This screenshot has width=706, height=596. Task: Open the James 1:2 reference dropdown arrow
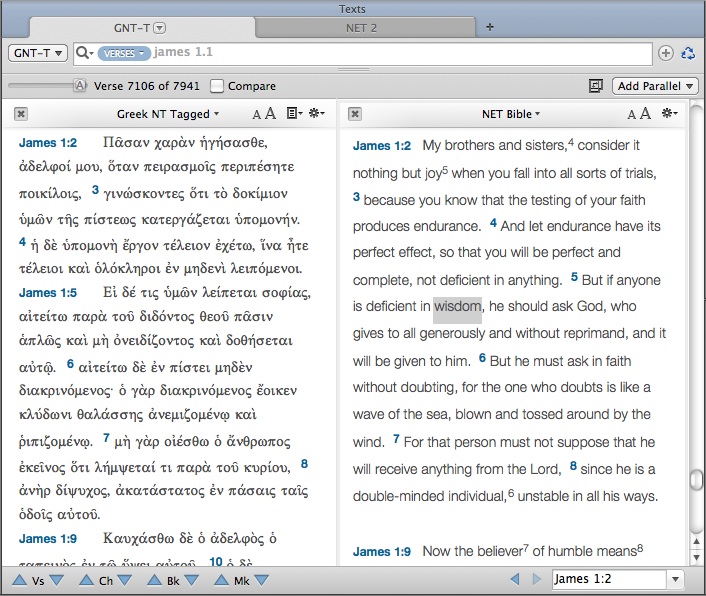tap(676, 579)
